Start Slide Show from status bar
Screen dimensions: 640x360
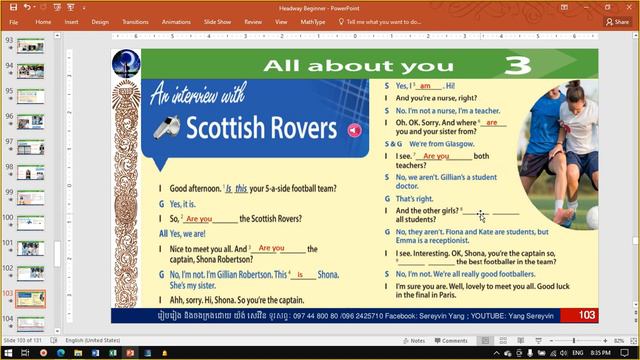click(539, 340)
